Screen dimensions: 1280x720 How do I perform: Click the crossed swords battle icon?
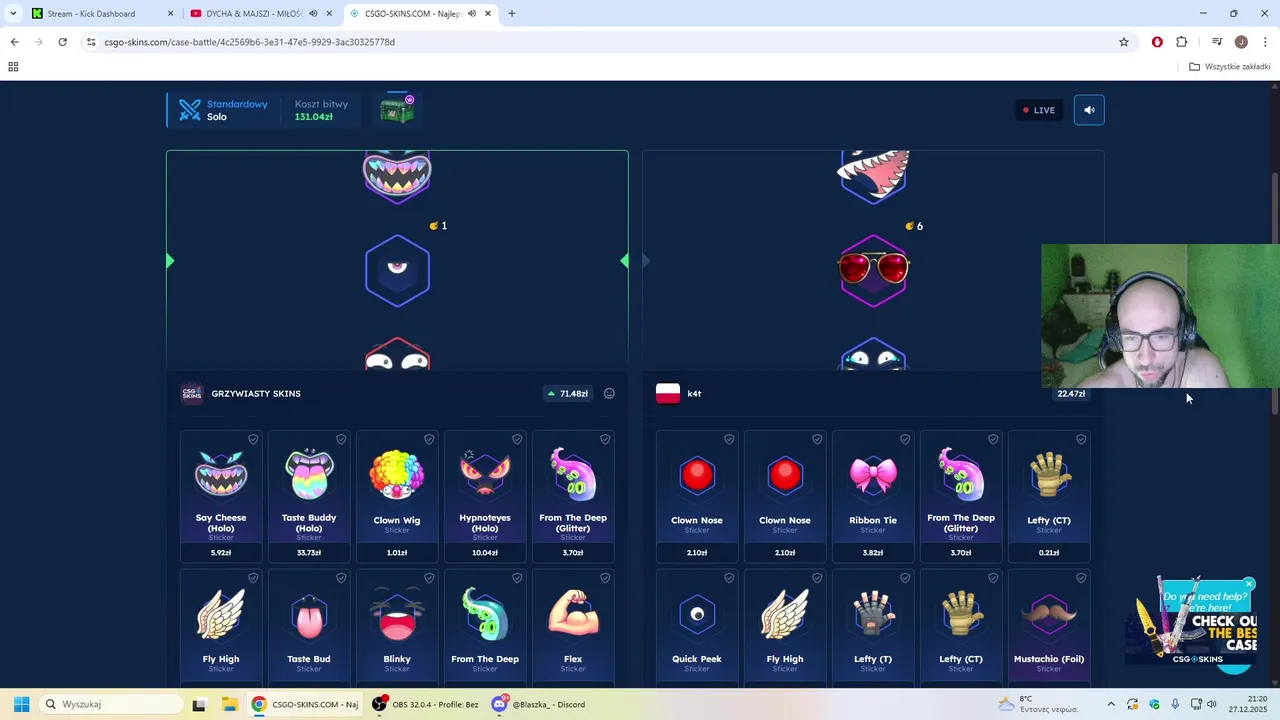[x=190, y=110]
